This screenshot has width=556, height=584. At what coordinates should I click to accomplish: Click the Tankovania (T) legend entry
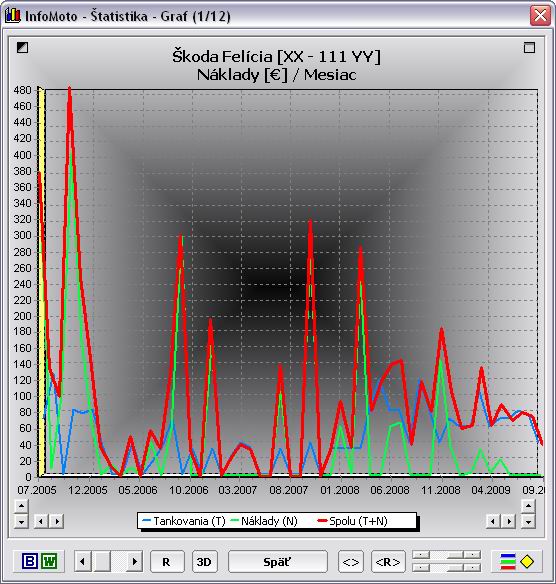click(x=184, y=521)
